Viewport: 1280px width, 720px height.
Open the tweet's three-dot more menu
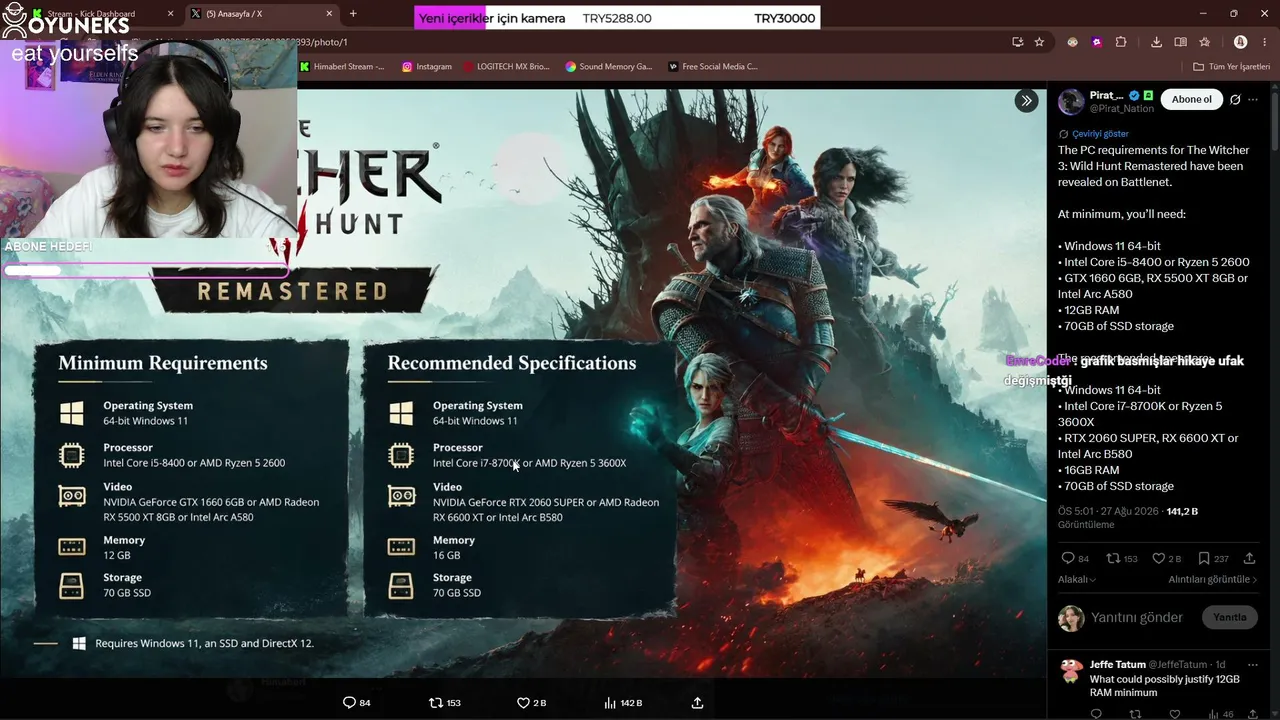1253,100
